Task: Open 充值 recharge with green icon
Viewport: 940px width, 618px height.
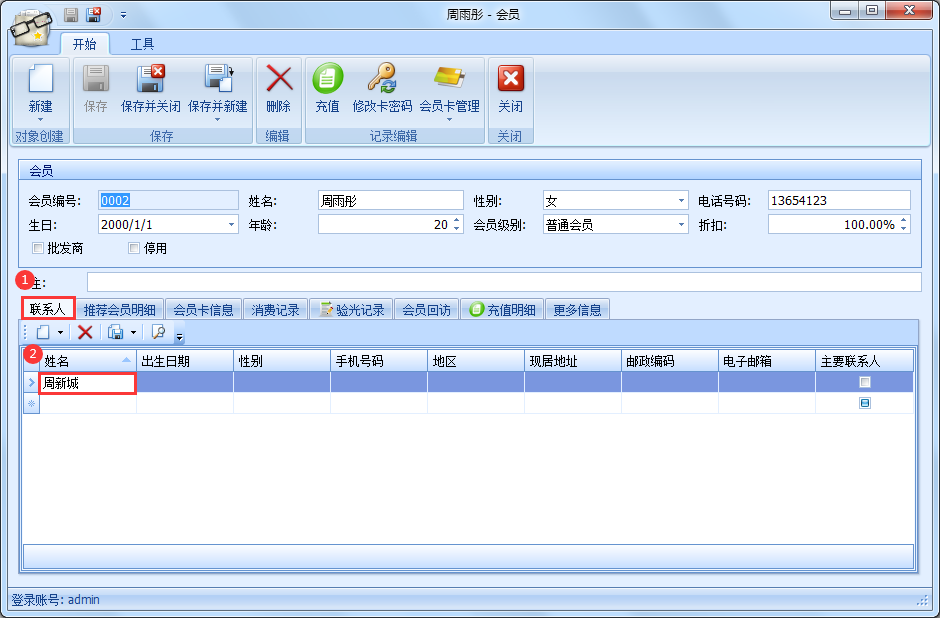Action: click(327, 80)
